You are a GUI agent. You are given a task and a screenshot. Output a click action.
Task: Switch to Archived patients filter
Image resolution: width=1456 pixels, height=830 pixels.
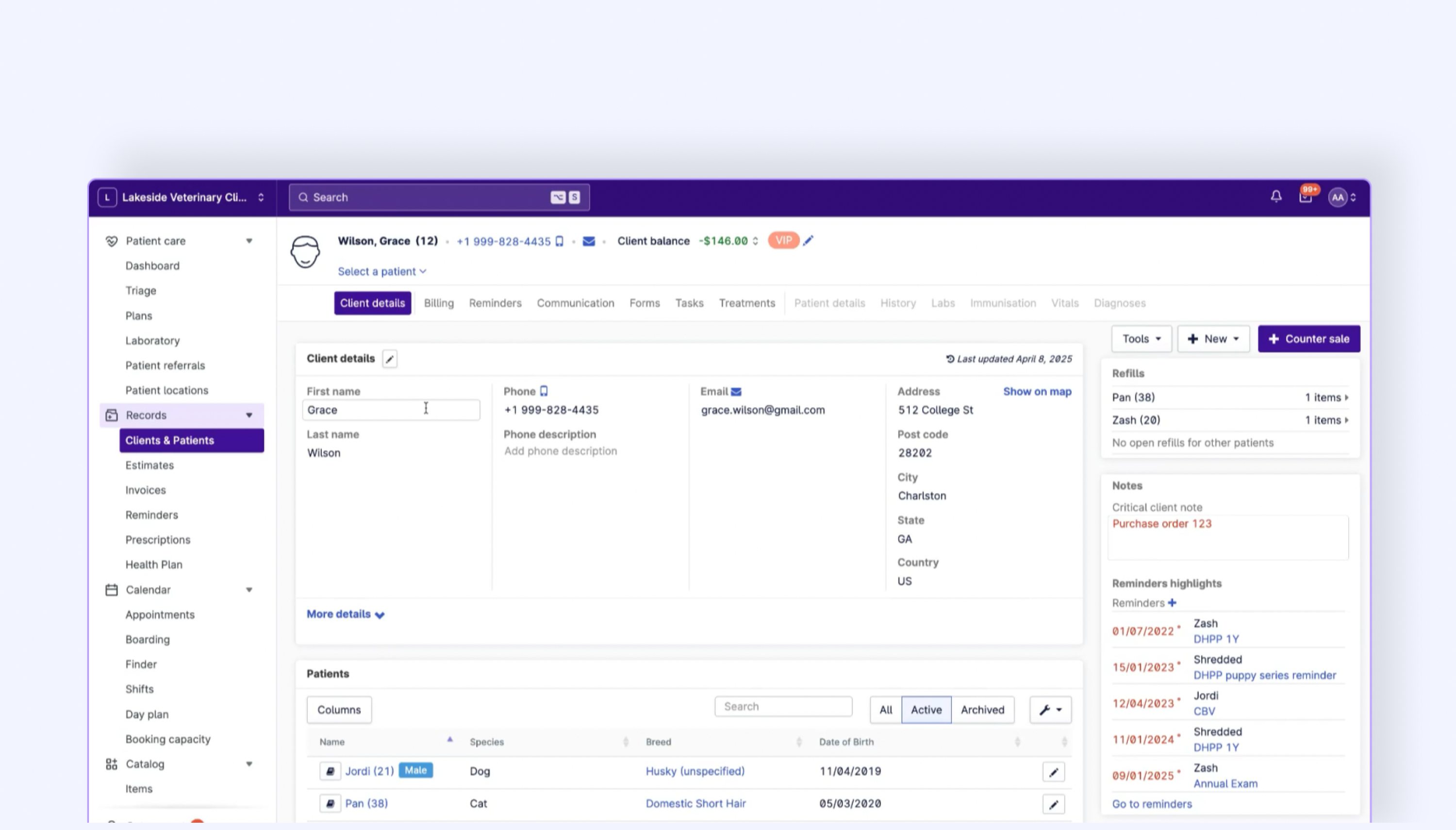click(x=982, y=710)
